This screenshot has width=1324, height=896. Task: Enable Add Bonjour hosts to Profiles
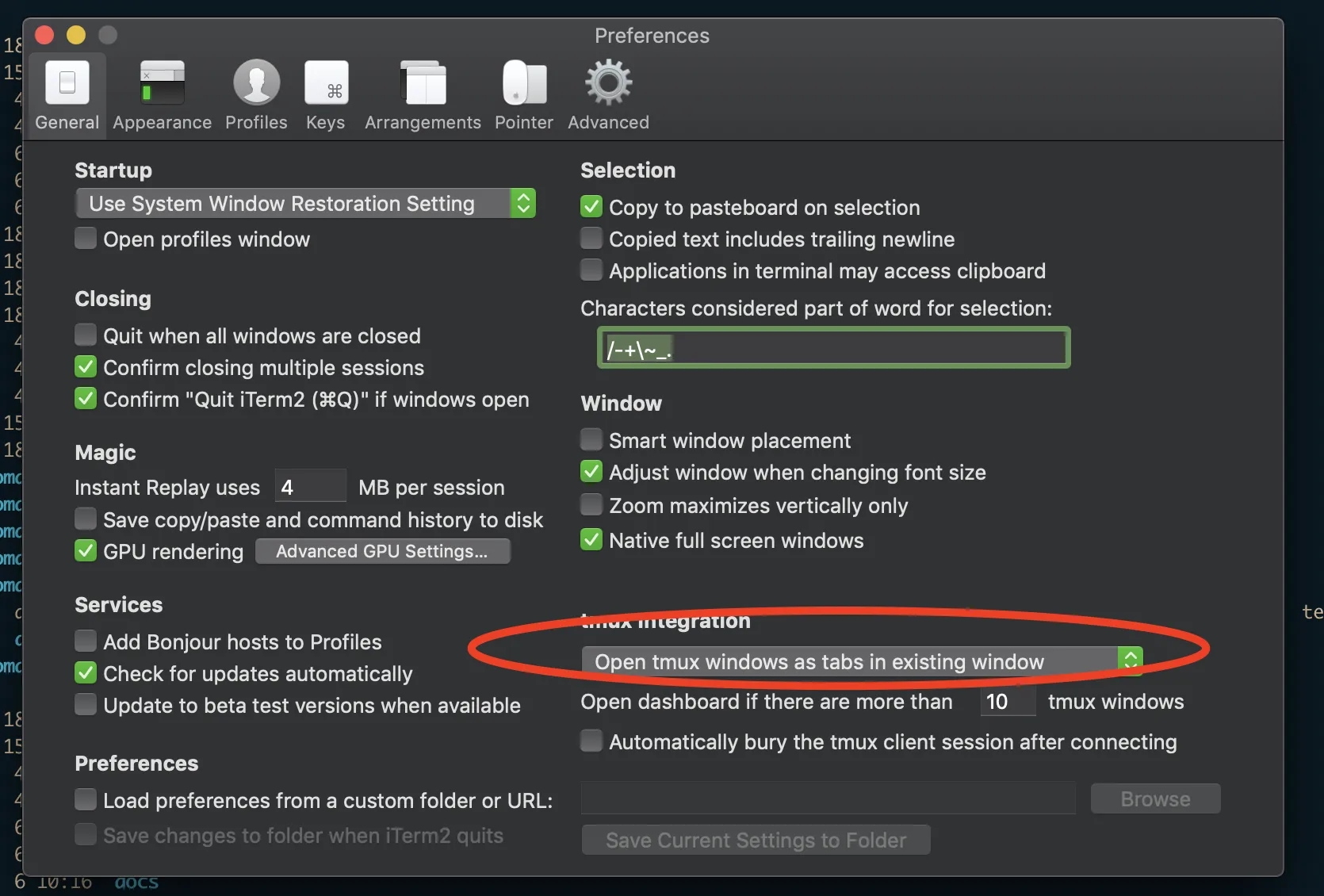86,641
